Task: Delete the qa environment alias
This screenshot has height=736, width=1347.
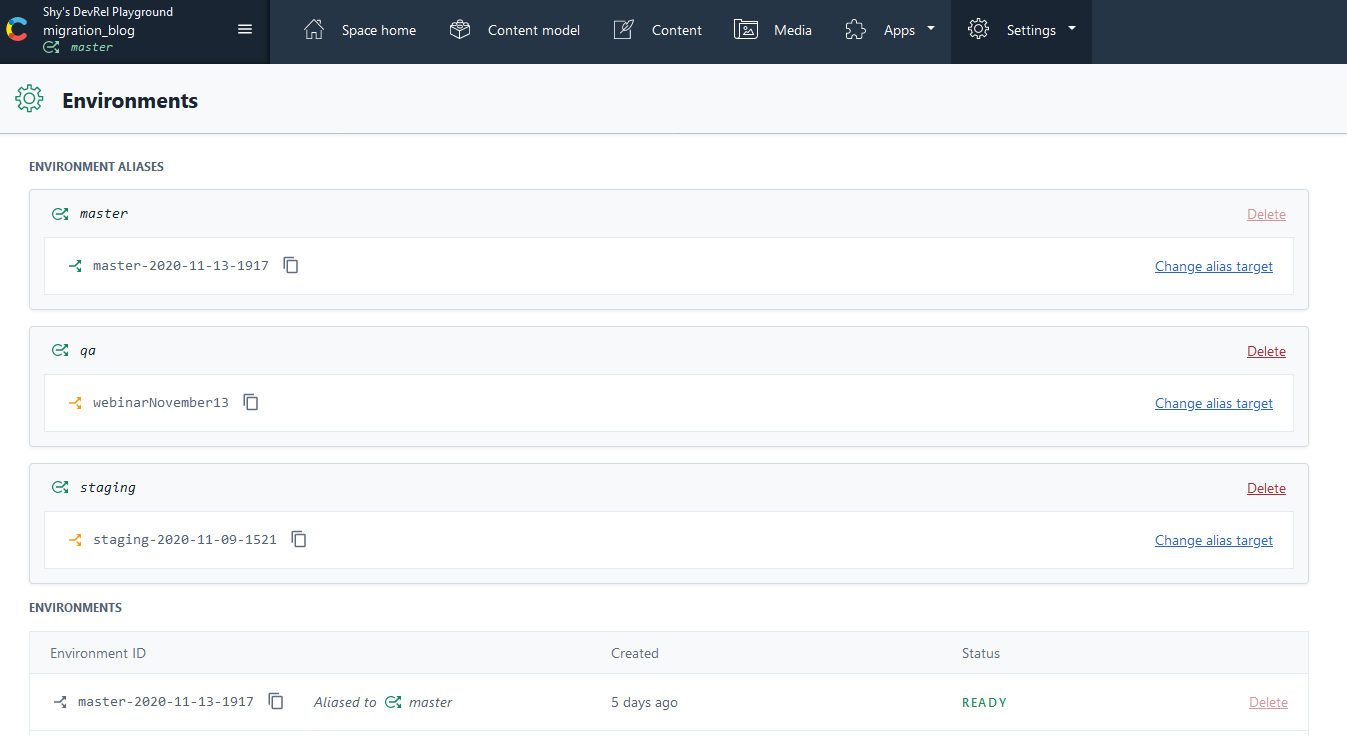Action: 1266,351
